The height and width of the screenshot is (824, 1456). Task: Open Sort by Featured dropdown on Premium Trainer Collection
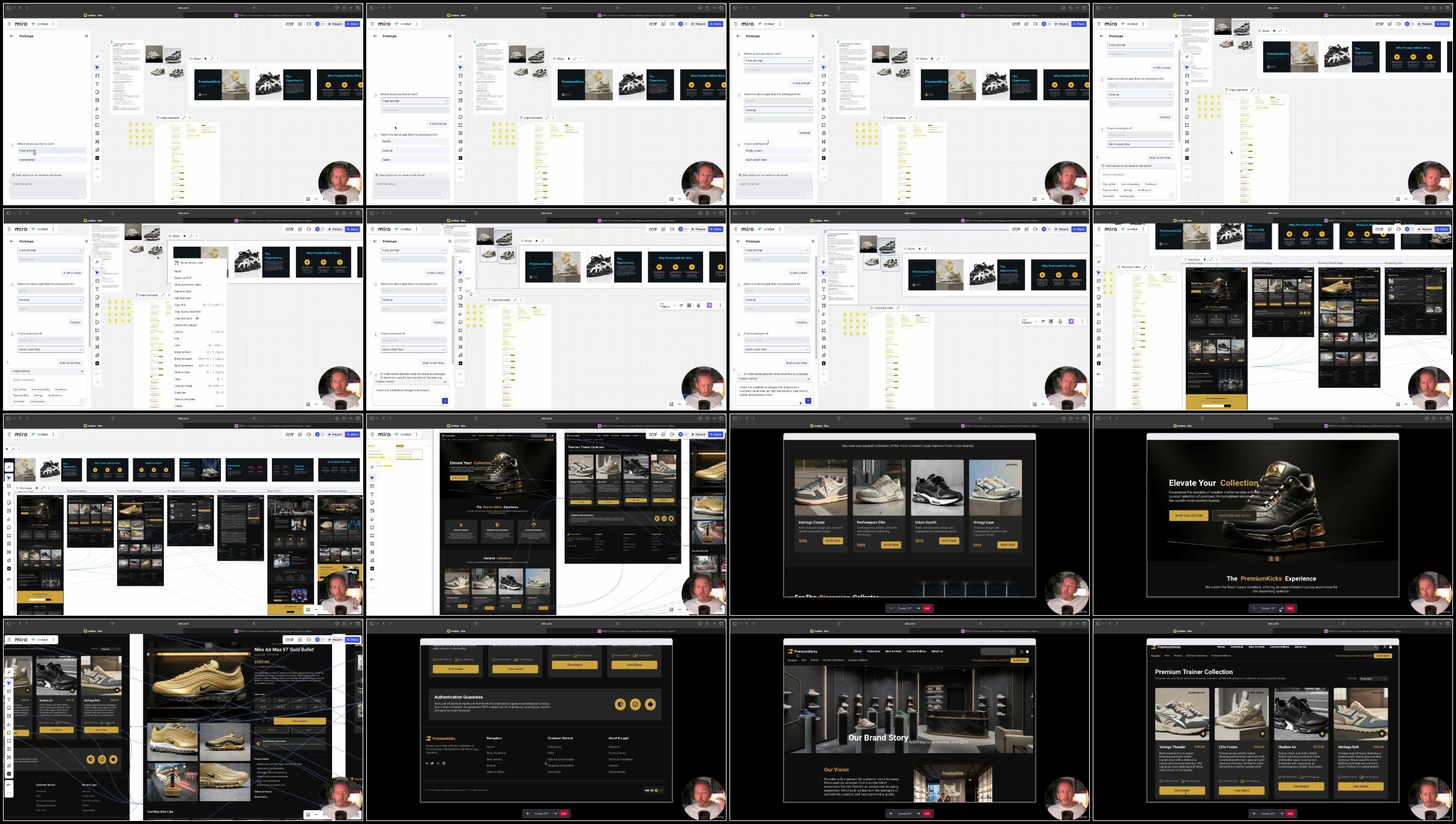point(1374,679)
